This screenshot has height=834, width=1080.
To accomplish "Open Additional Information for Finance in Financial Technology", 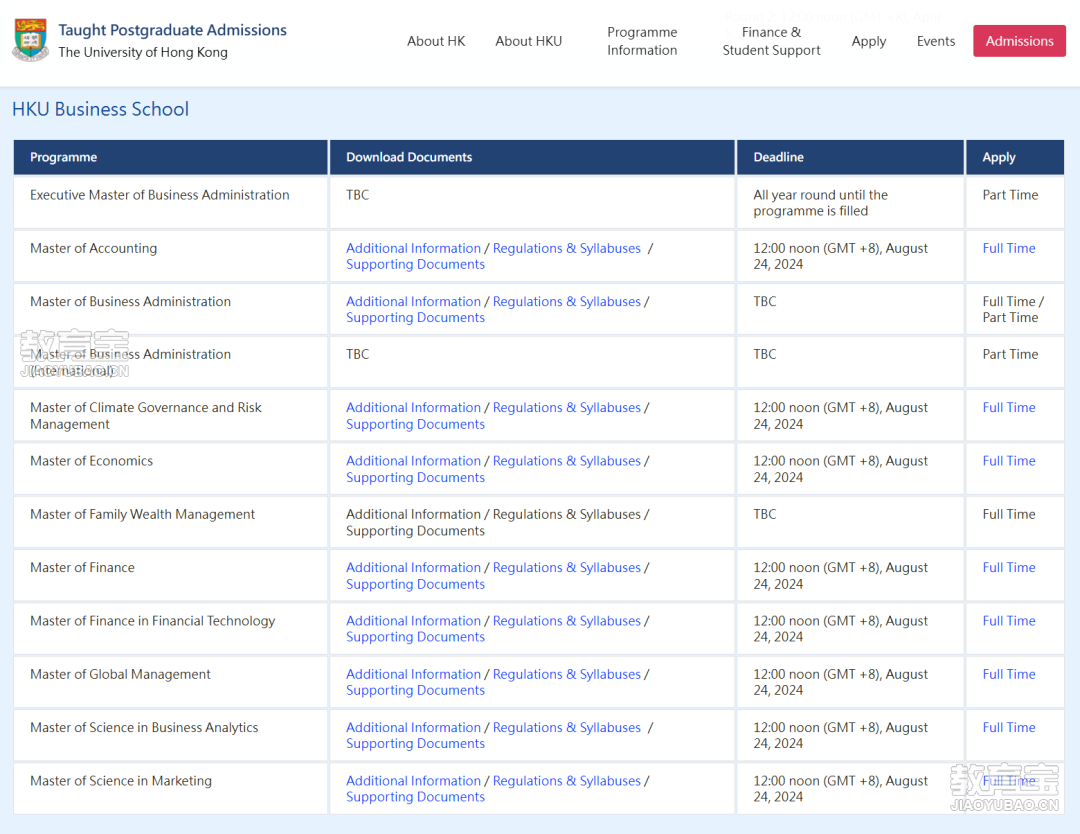I will pos(413,621).
